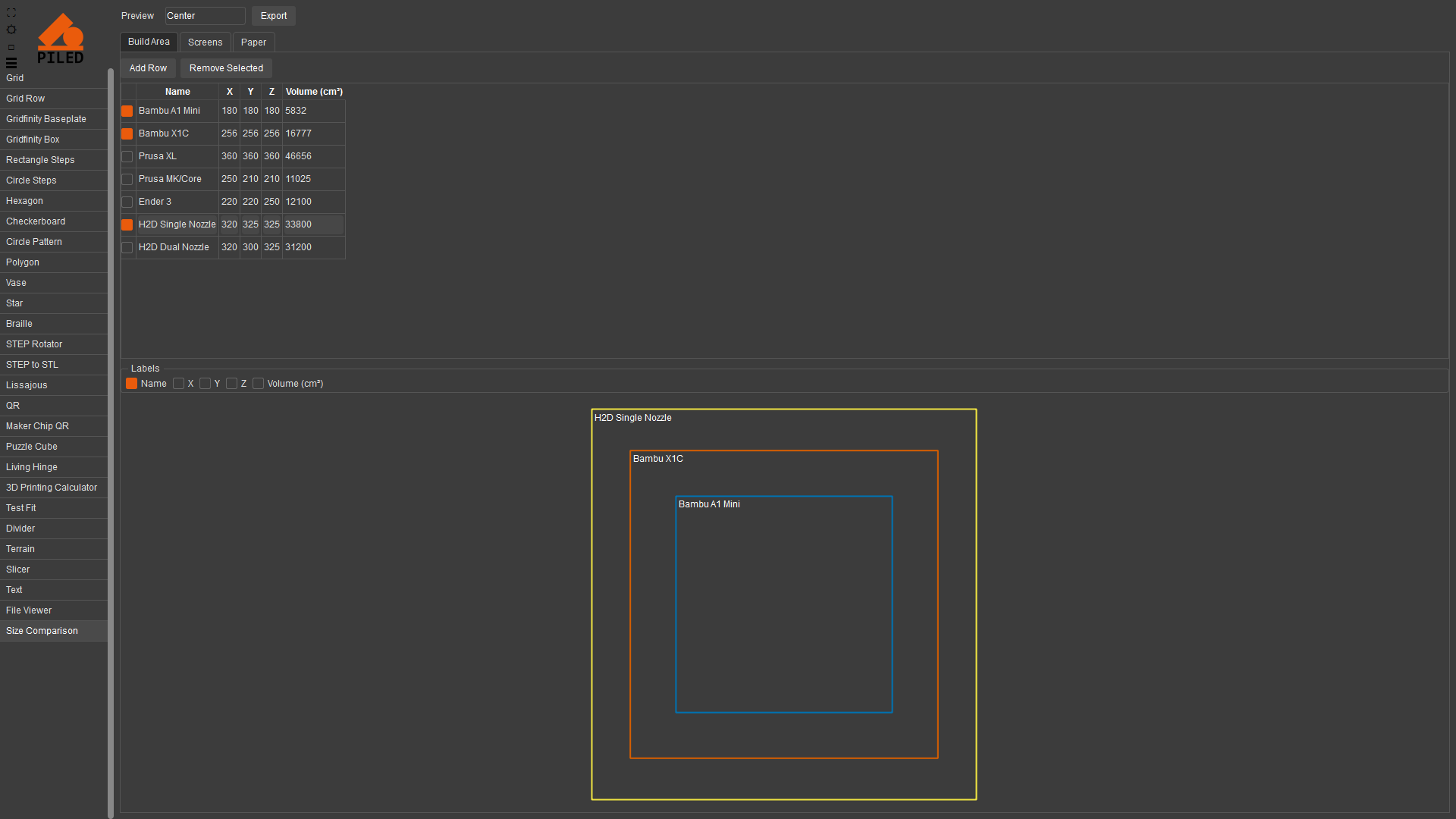The height and width of the screenshot is (819, 1456).
Task: Open the Hexagon tool
Action: pos(54,201)
